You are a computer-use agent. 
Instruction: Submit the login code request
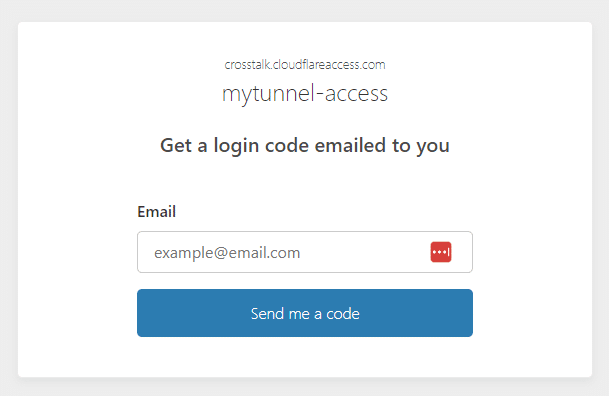[x=305, y=313]
